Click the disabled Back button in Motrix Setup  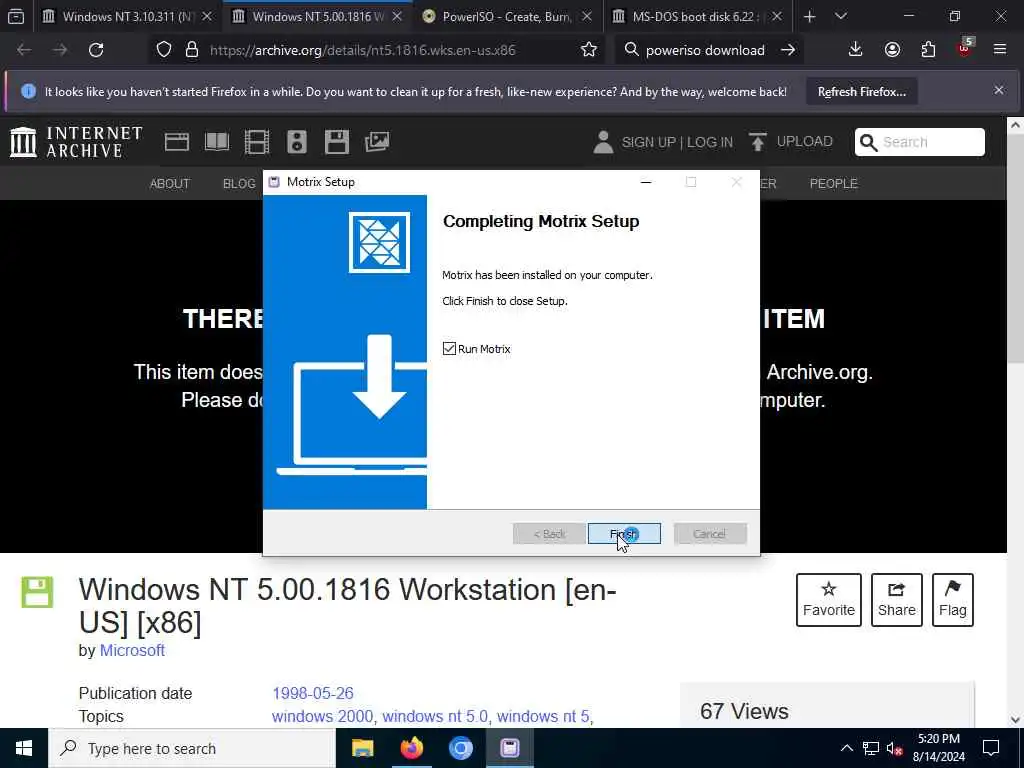[549, 534]
